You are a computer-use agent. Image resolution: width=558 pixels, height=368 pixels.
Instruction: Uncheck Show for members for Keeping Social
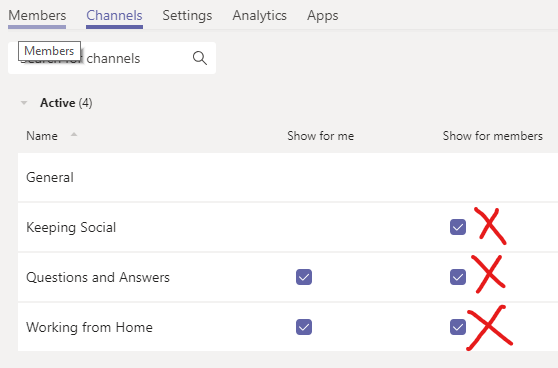[x=458, y=227]
